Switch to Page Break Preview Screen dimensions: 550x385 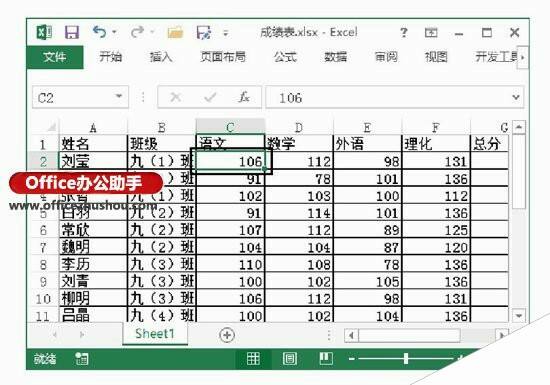[326, 358]
